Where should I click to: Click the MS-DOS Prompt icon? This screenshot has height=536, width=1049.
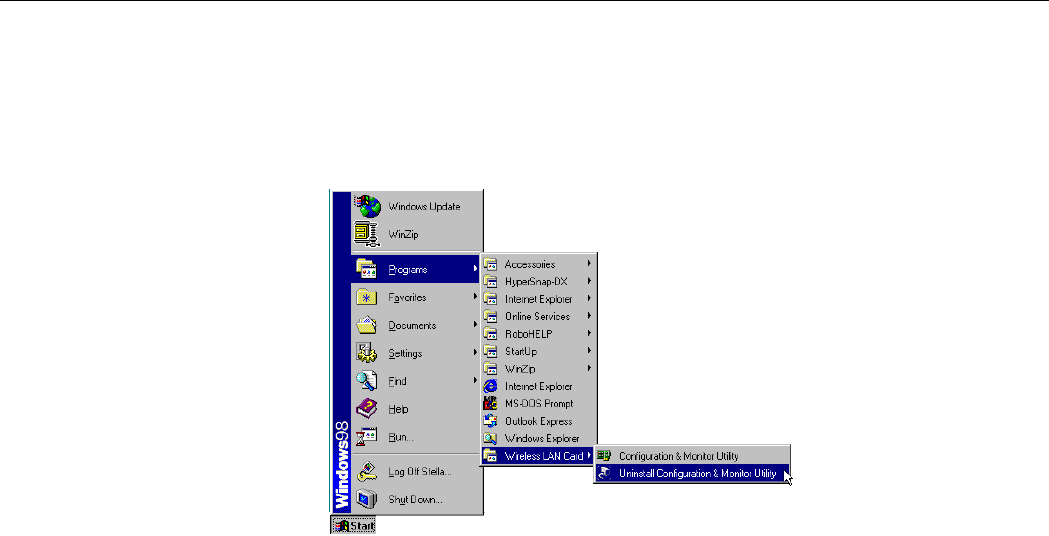click(x=491, y=404)
